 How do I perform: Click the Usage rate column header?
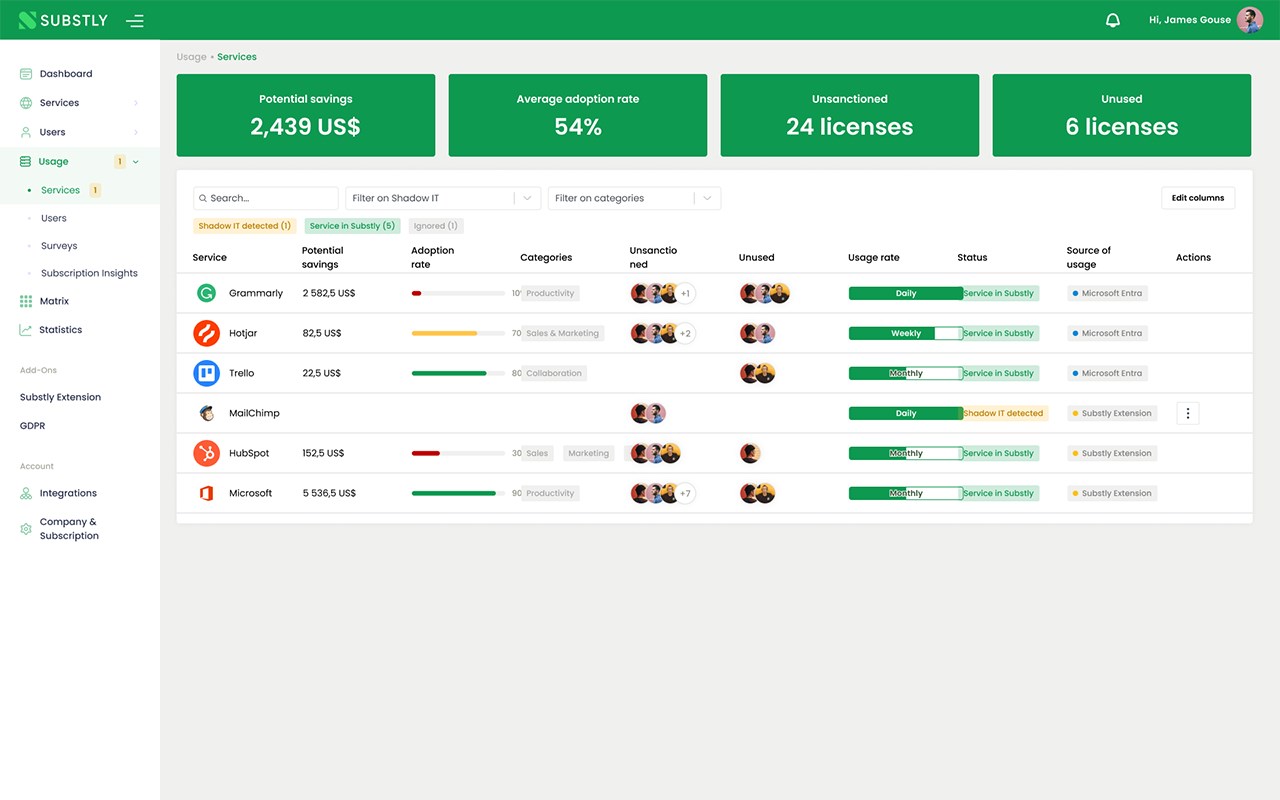pos(874,258)
